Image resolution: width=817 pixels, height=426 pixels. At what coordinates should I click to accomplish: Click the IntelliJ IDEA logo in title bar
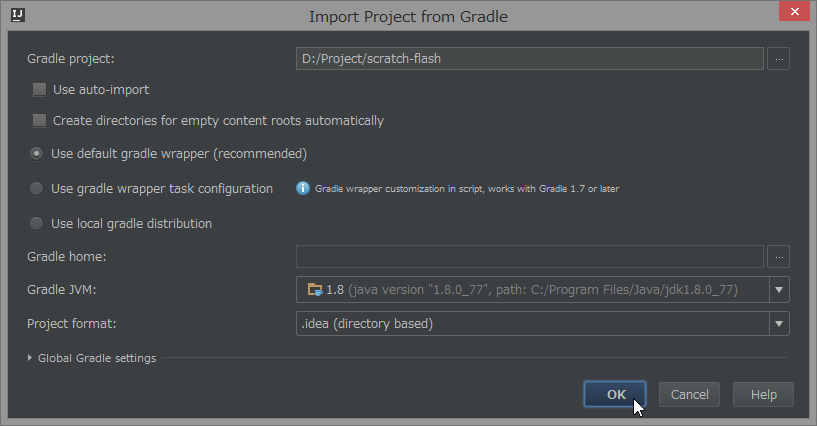[17, 16]
